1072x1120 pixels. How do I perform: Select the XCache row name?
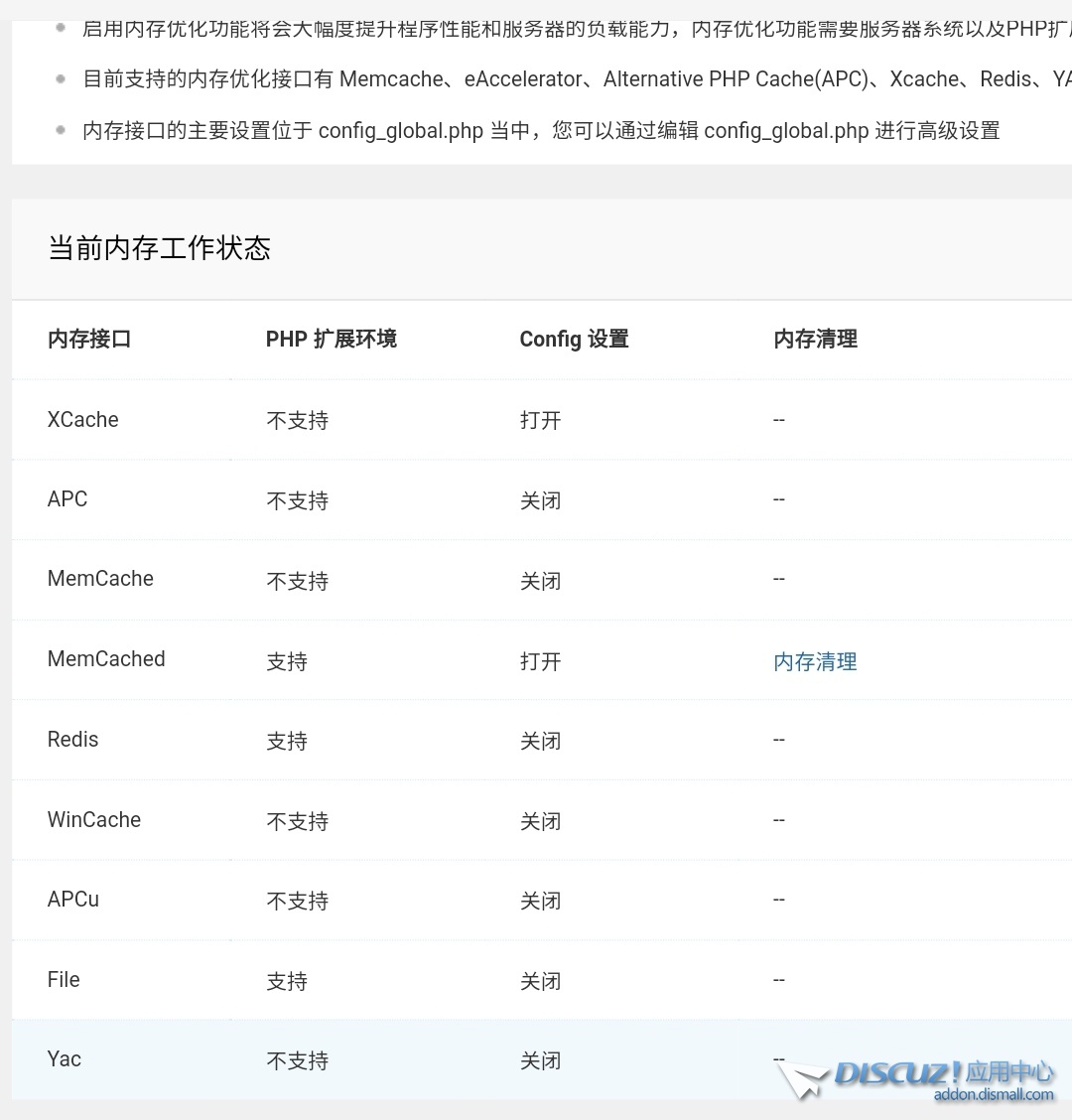coord(83,419)
